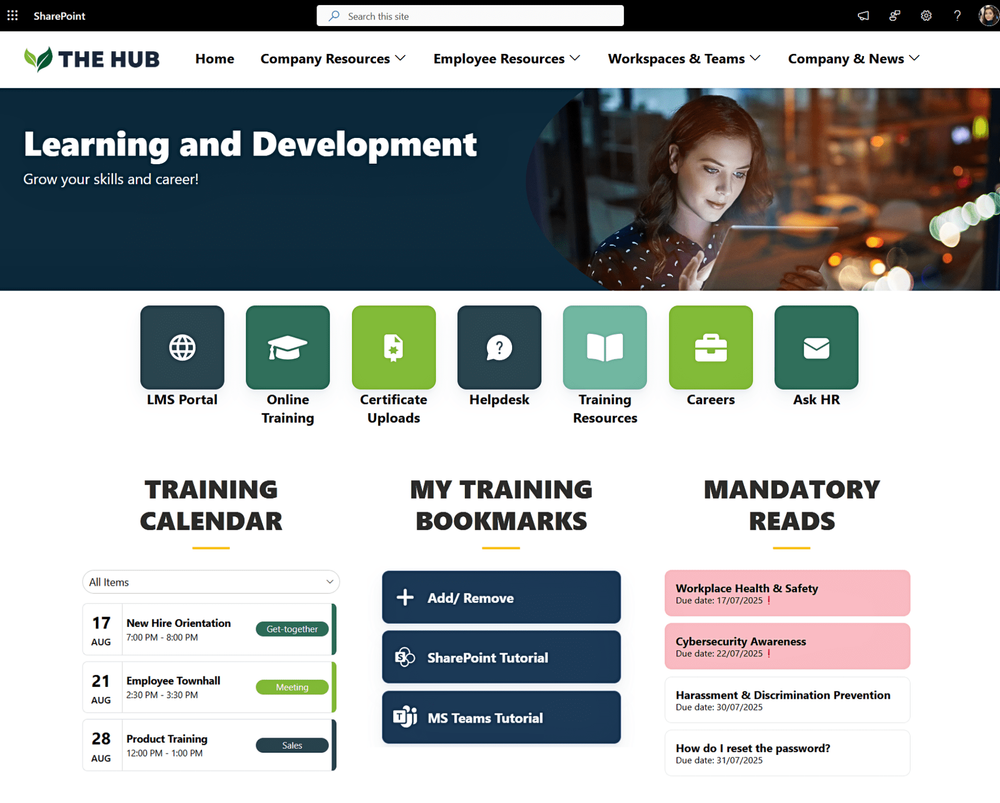Click the Add/Remove bookmarks button
This screenshot has width=1000, height=803.
501,596
